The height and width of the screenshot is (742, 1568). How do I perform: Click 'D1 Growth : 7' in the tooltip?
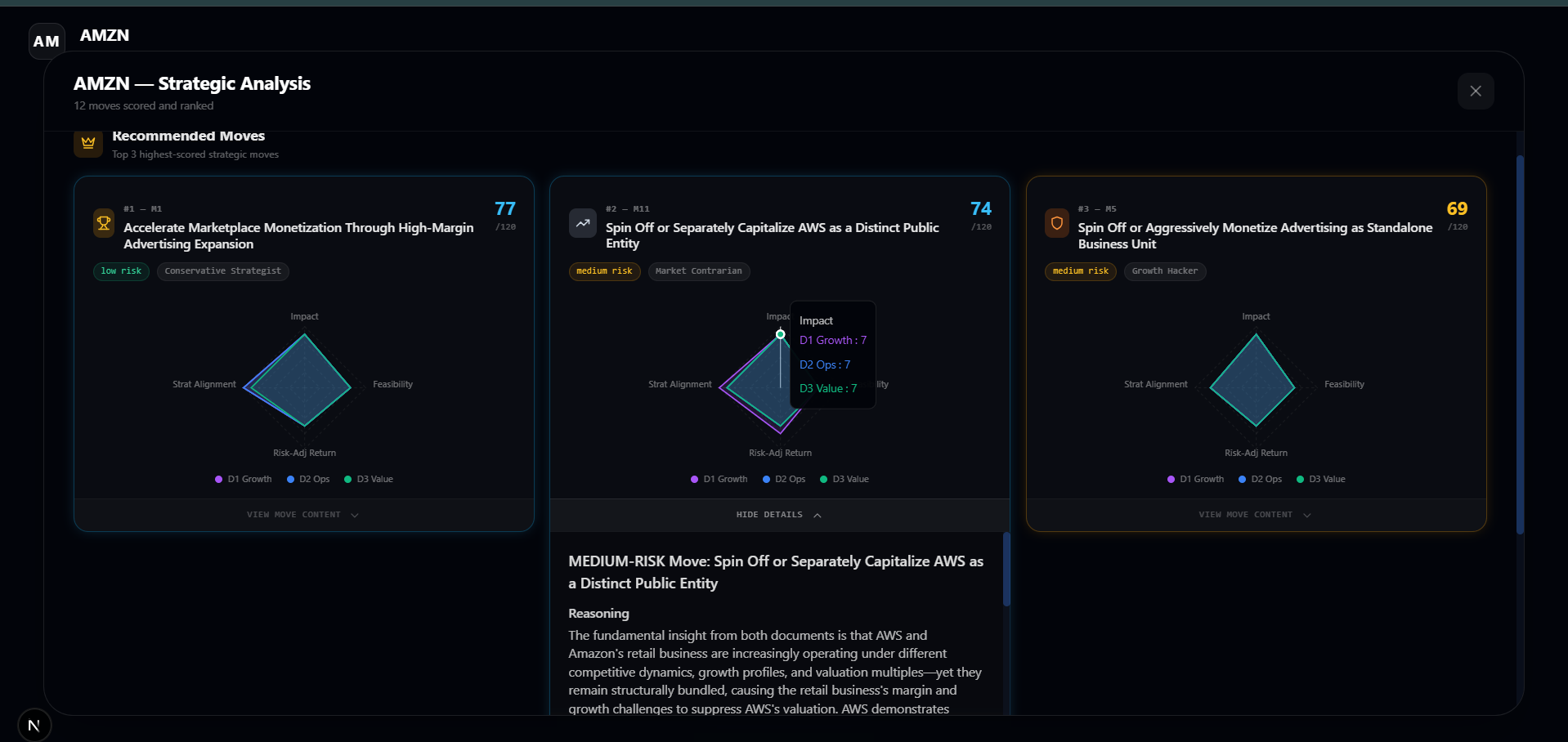833,341
